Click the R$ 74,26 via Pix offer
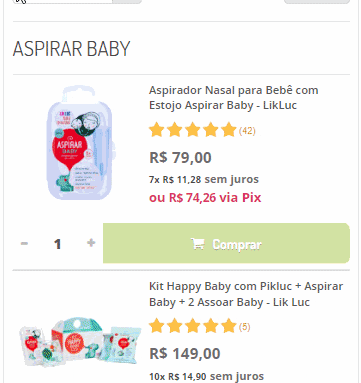 (205, 198)
